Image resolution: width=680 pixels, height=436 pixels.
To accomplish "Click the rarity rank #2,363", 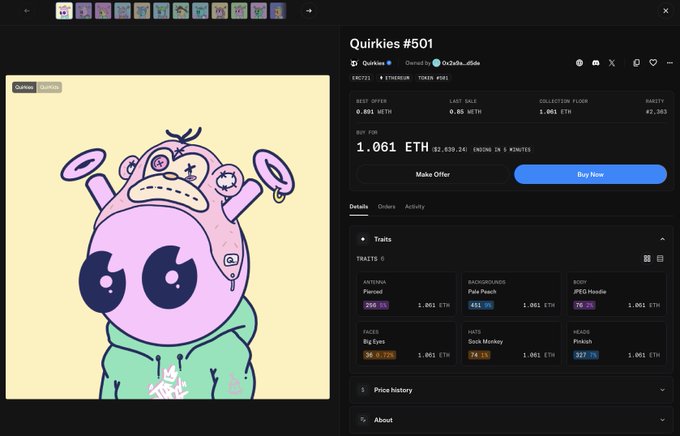I will [x=656, y=112].
